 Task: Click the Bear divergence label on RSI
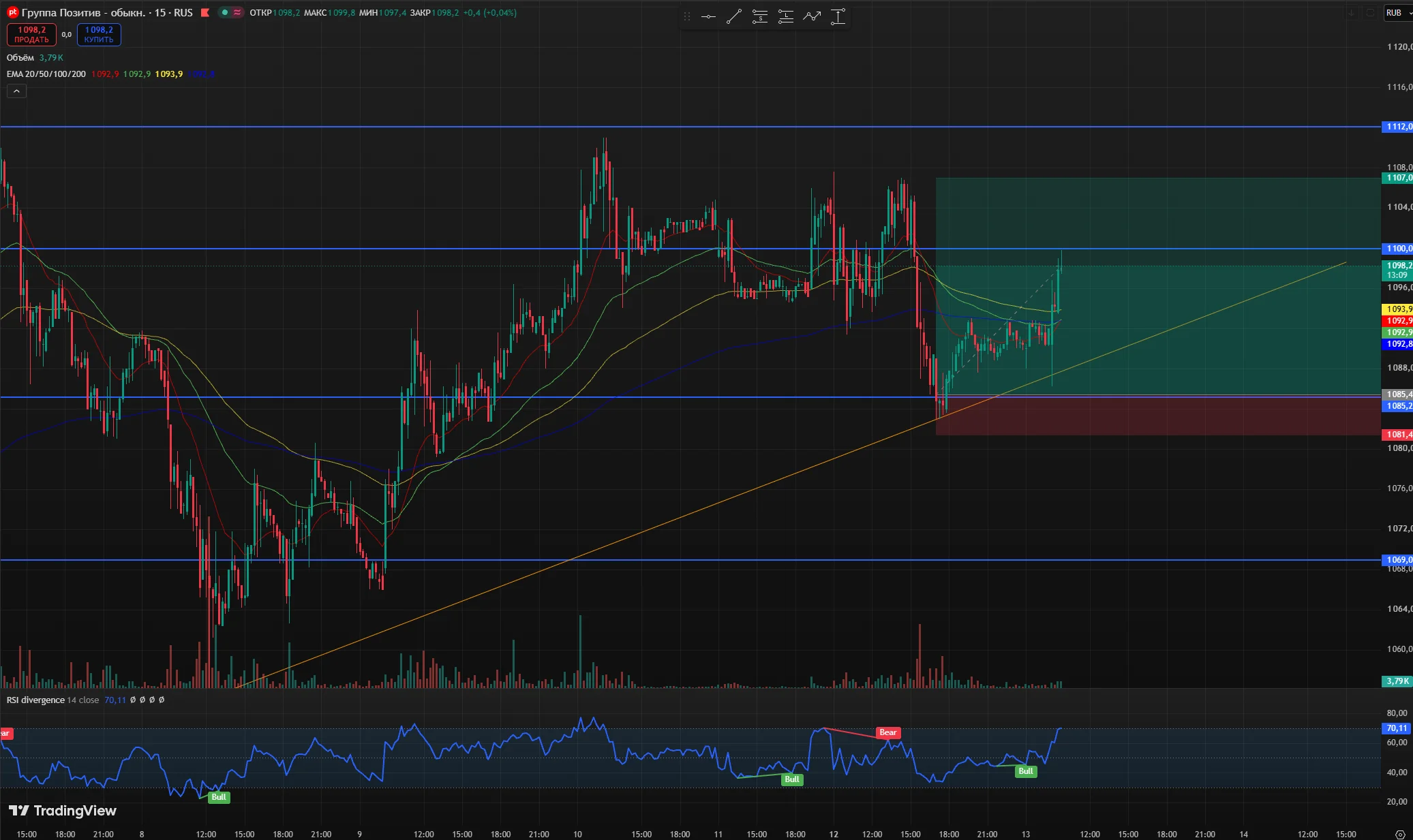tap(888, 733)
